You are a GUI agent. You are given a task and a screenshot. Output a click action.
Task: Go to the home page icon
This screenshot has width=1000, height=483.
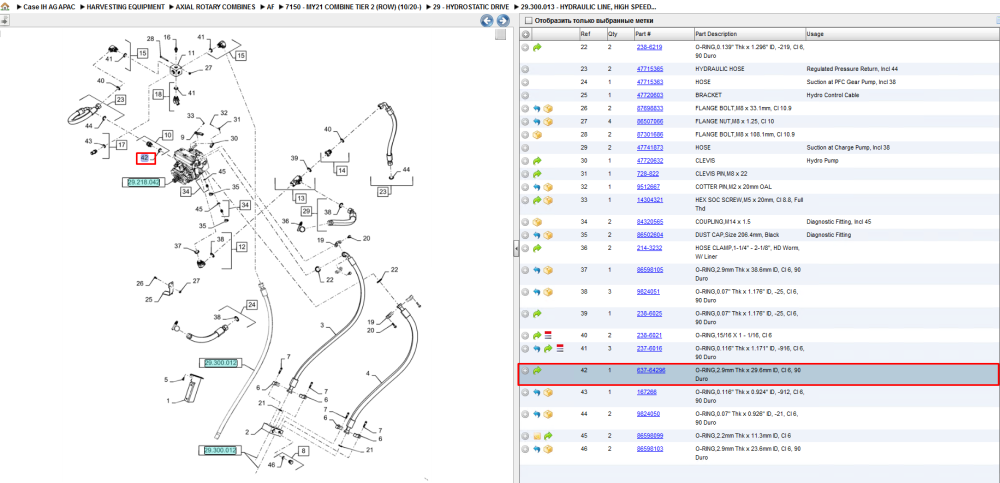5,6
